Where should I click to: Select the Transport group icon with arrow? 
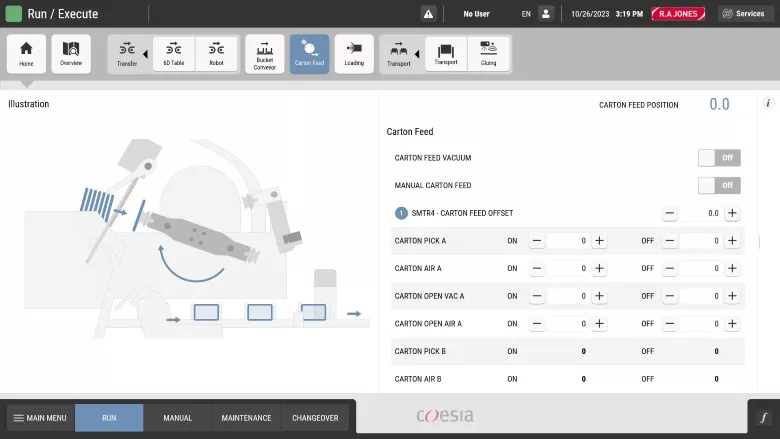pyautogui.click(x=398, y=54)
